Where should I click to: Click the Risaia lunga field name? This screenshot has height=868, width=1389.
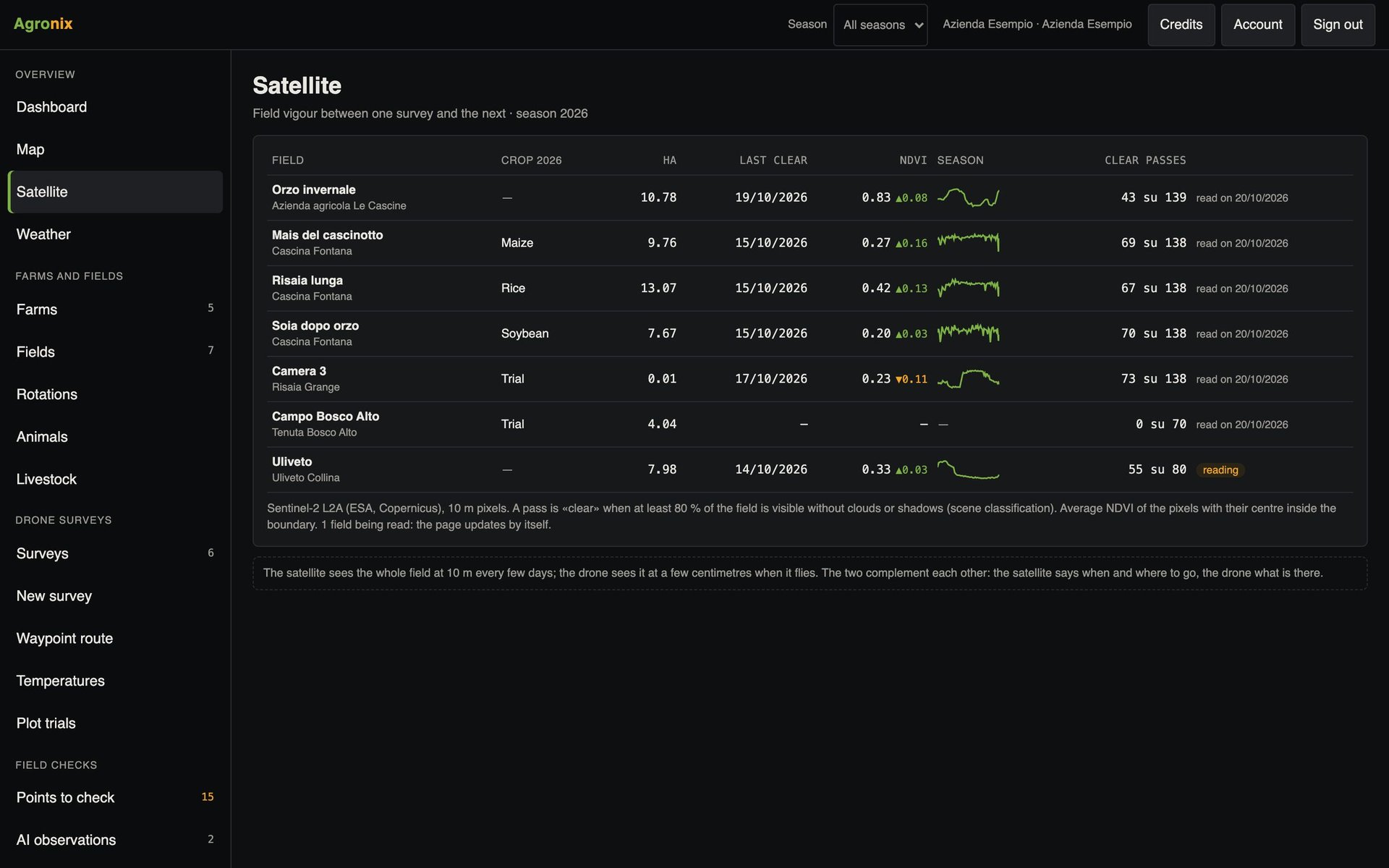[x=307, y=281]
